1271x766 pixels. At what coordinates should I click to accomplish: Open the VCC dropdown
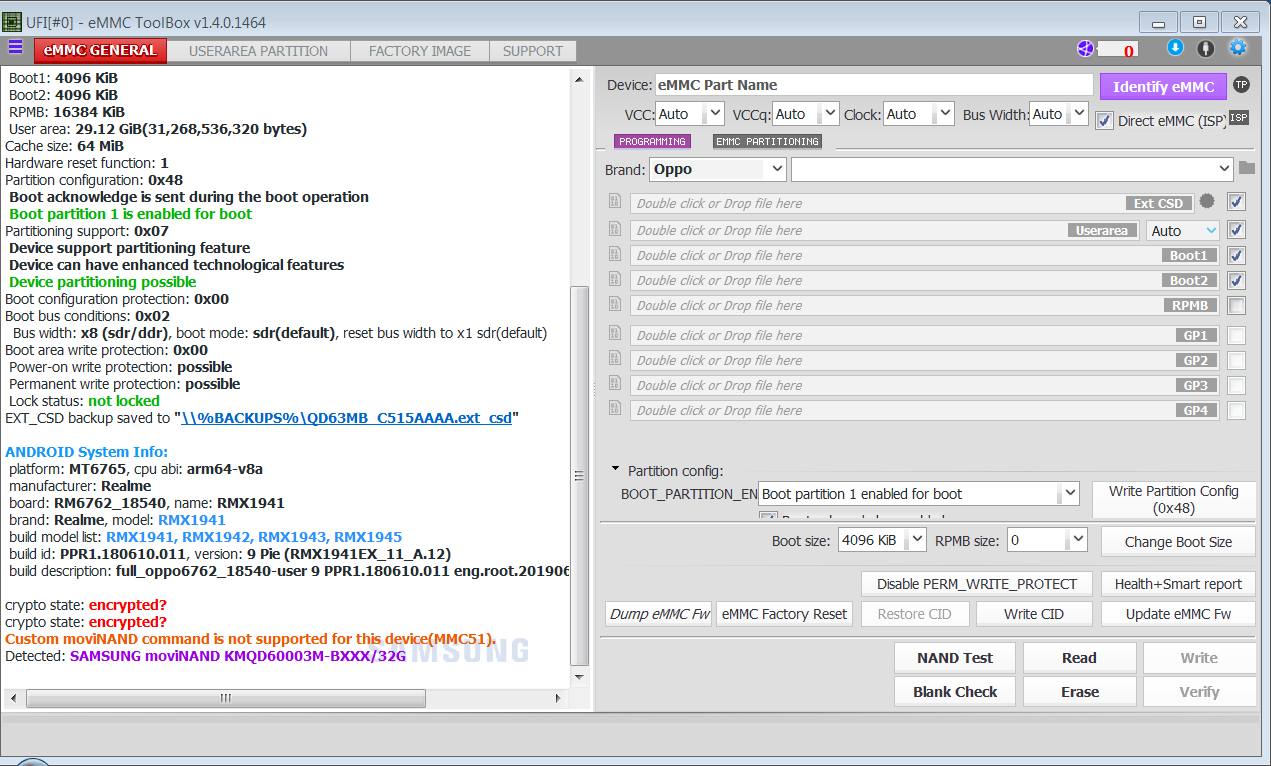690,114
